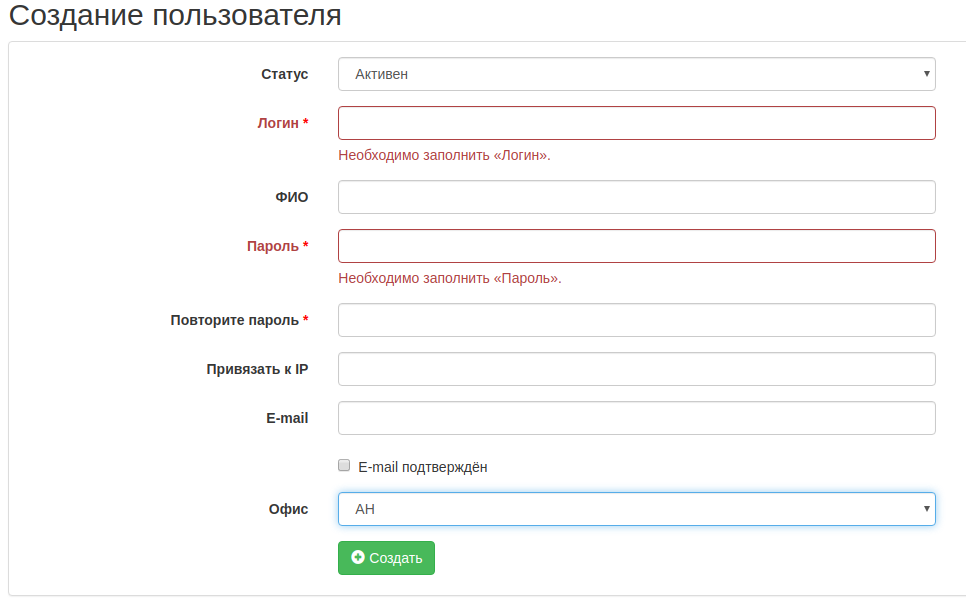
Task: Click the Привязать к IP field
Action: pyautogui.click(x=636, y=369)
